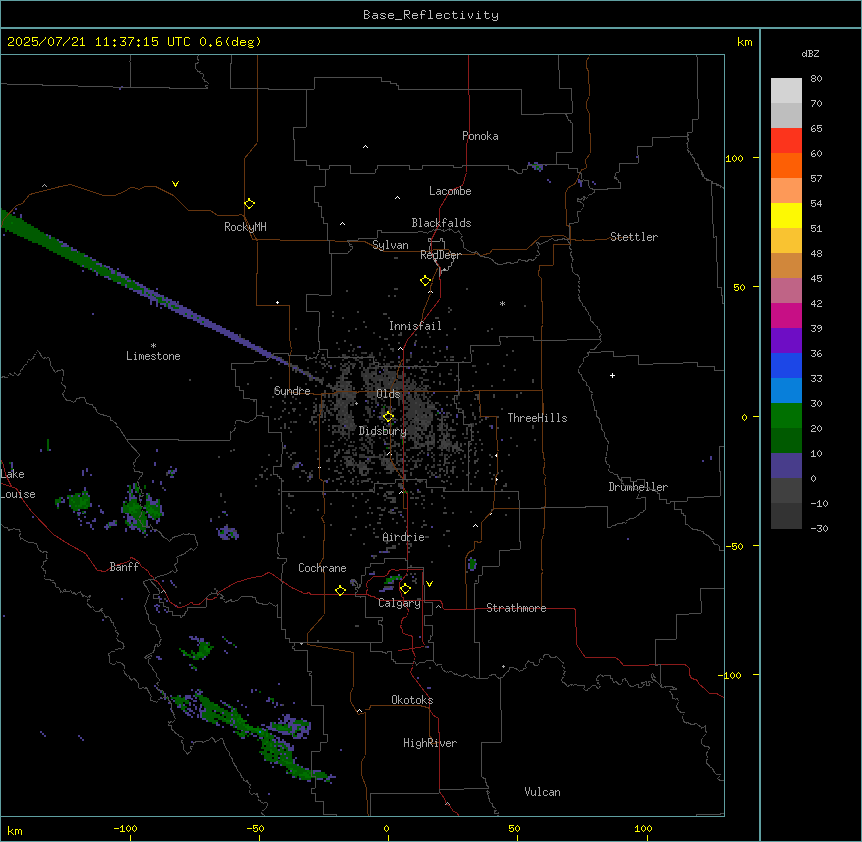Click the yellow V marker northwest of RockyMH

coord(175,184)
